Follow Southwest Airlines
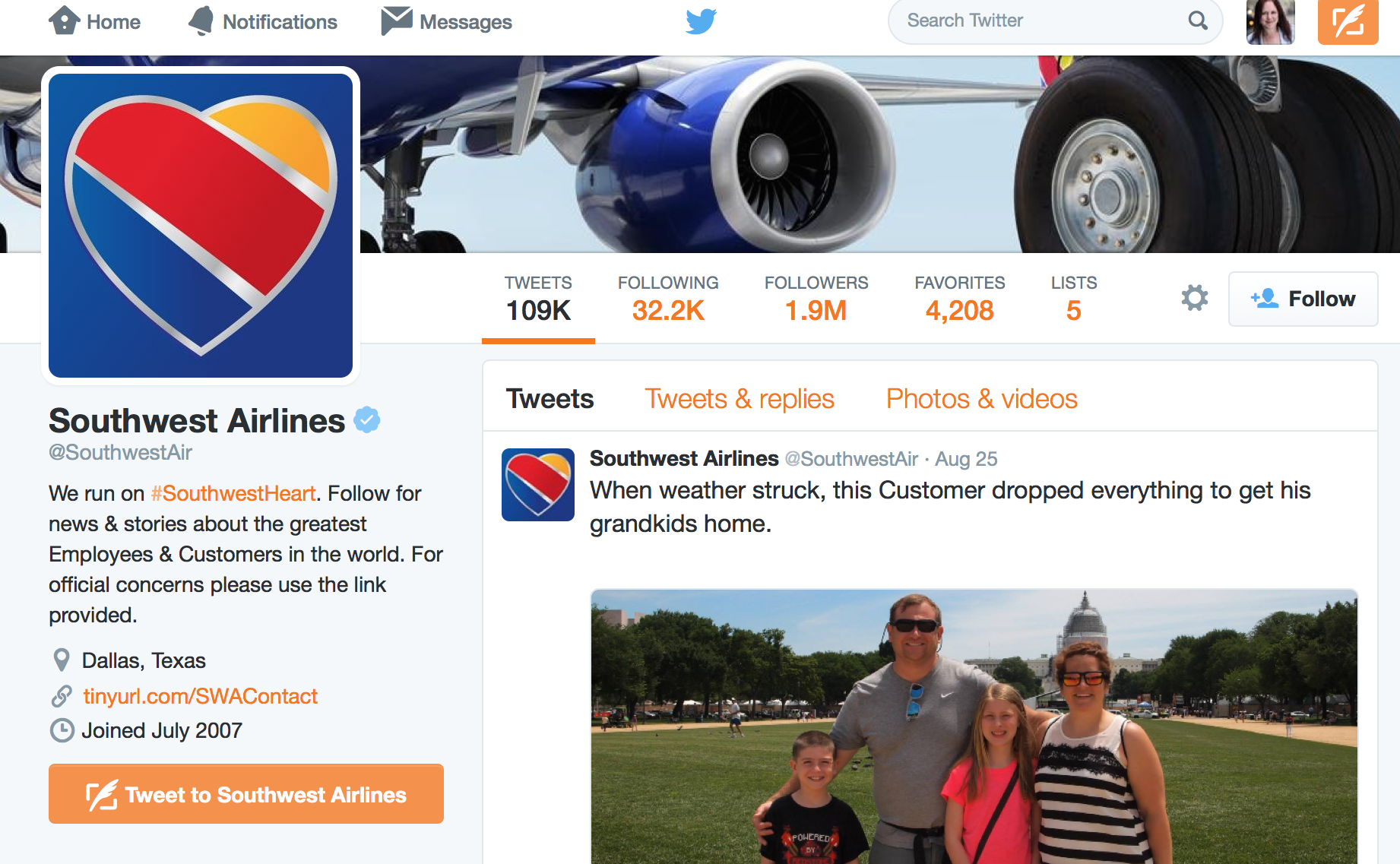This screenshot has width=1400, height=864. [1303, 299]
